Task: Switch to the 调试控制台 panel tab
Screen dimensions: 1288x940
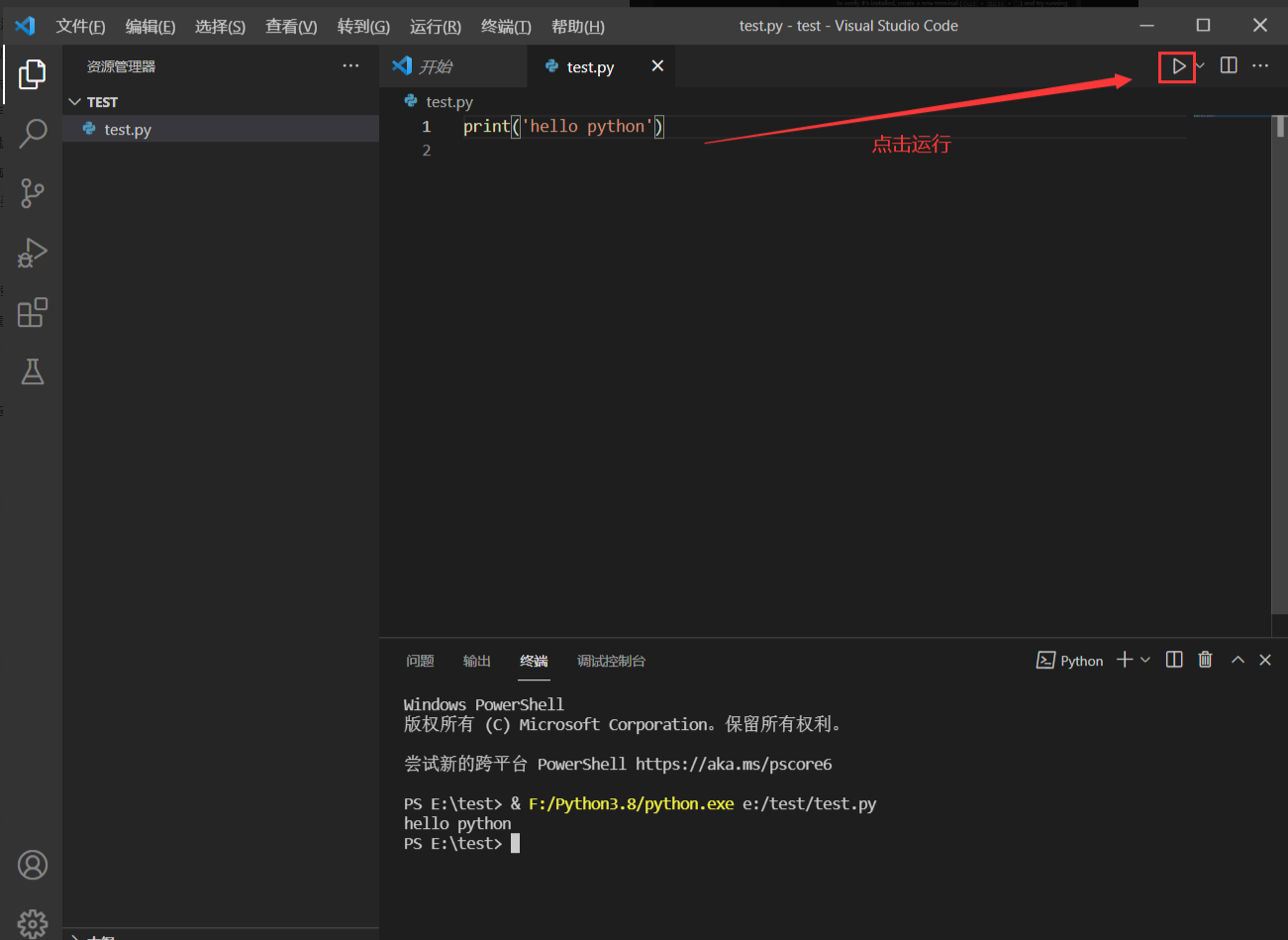Action: [x=611, y=661]
